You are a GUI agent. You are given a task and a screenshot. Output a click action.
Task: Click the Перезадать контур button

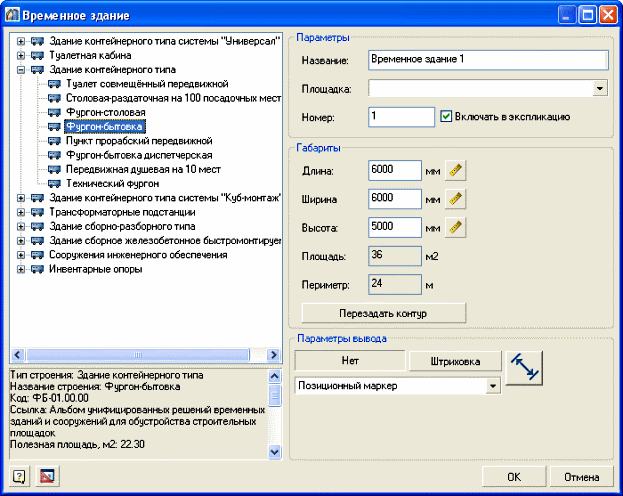(384, 313)
